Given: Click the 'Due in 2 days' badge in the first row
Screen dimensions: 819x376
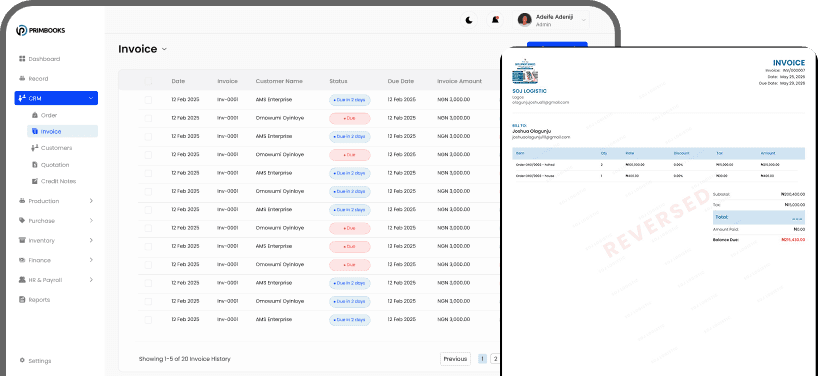Looking at the screenshot, I should tap(349, 100).
